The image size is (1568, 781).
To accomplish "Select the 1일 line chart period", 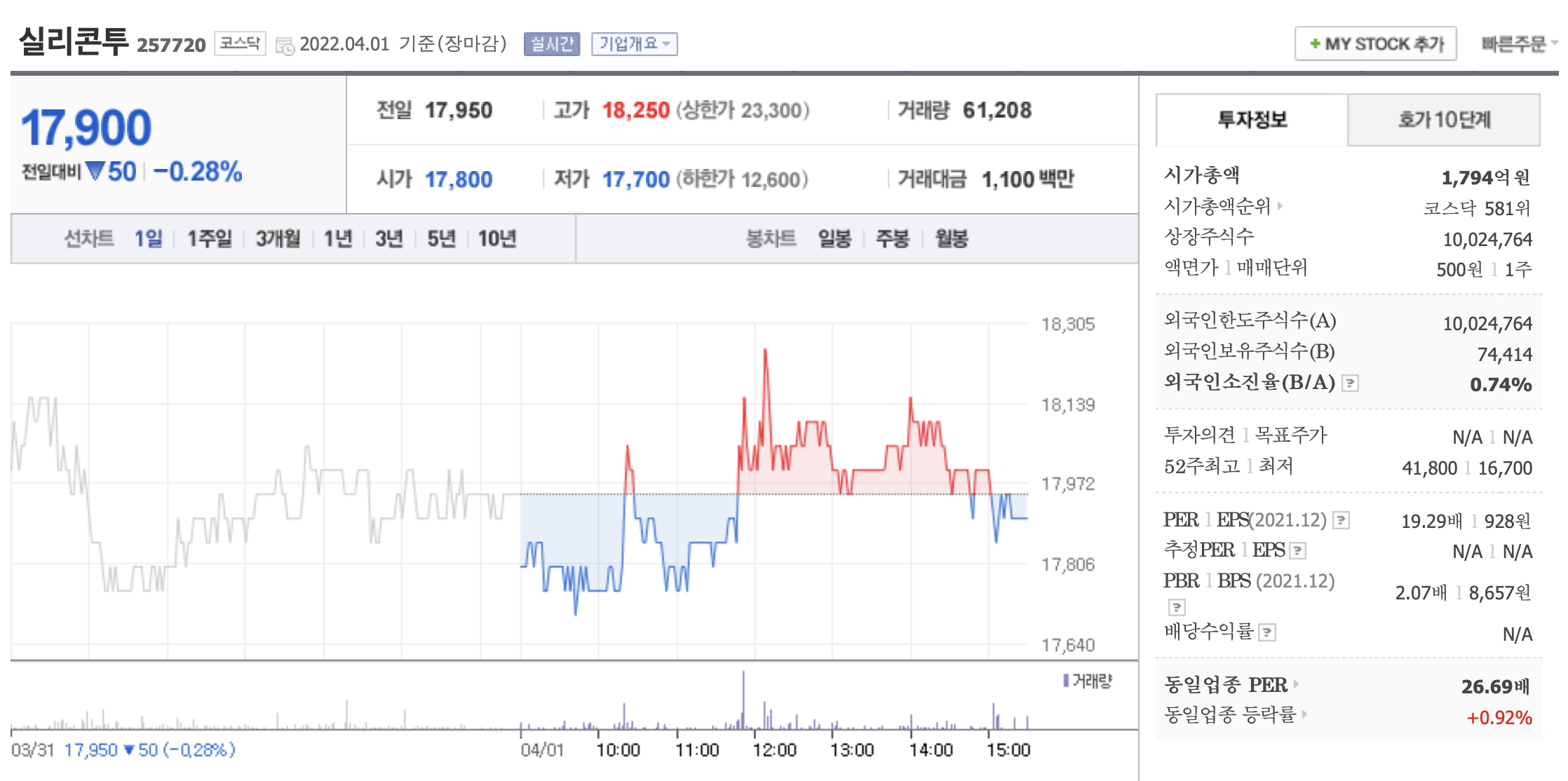I will (148, 239).
